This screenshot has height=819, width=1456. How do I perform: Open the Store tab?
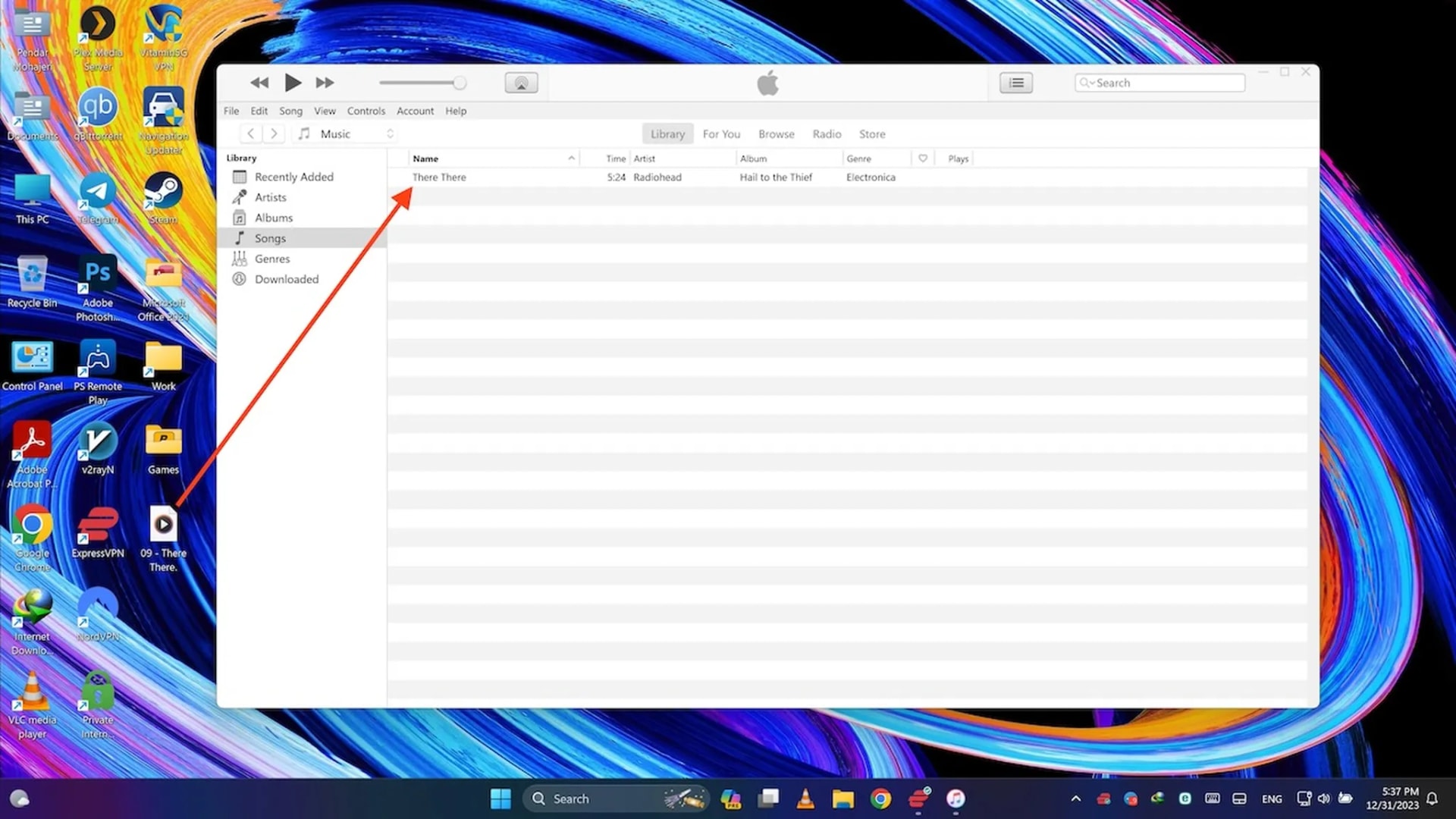click(871, 134)
